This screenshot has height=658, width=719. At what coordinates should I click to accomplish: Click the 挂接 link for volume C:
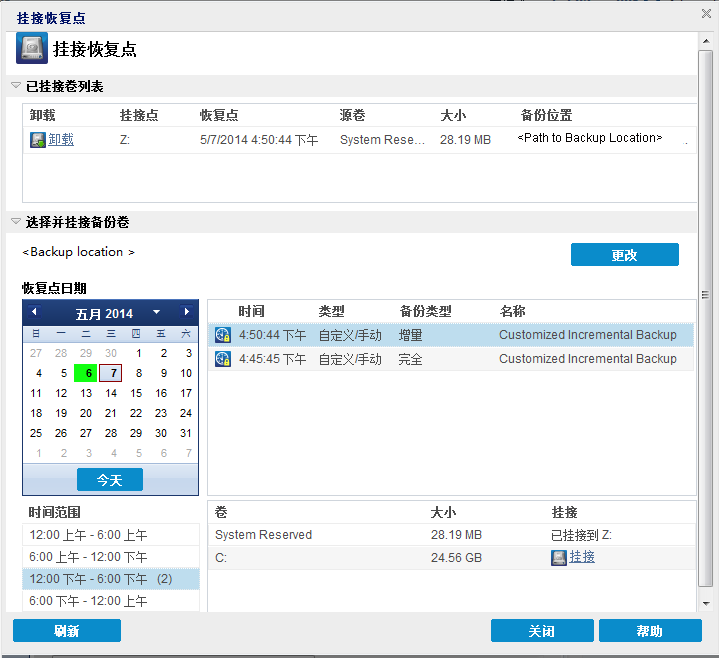[x=582, y=557]
